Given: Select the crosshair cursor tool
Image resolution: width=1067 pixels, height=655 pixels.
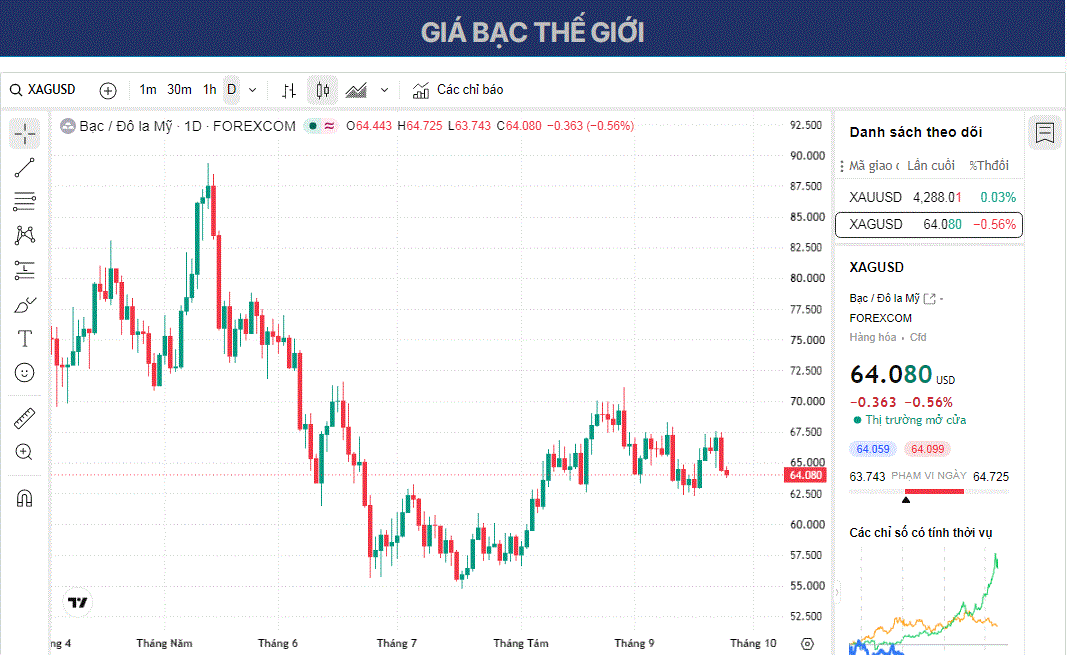Looking at the screenshot, I should click(24, 134).
